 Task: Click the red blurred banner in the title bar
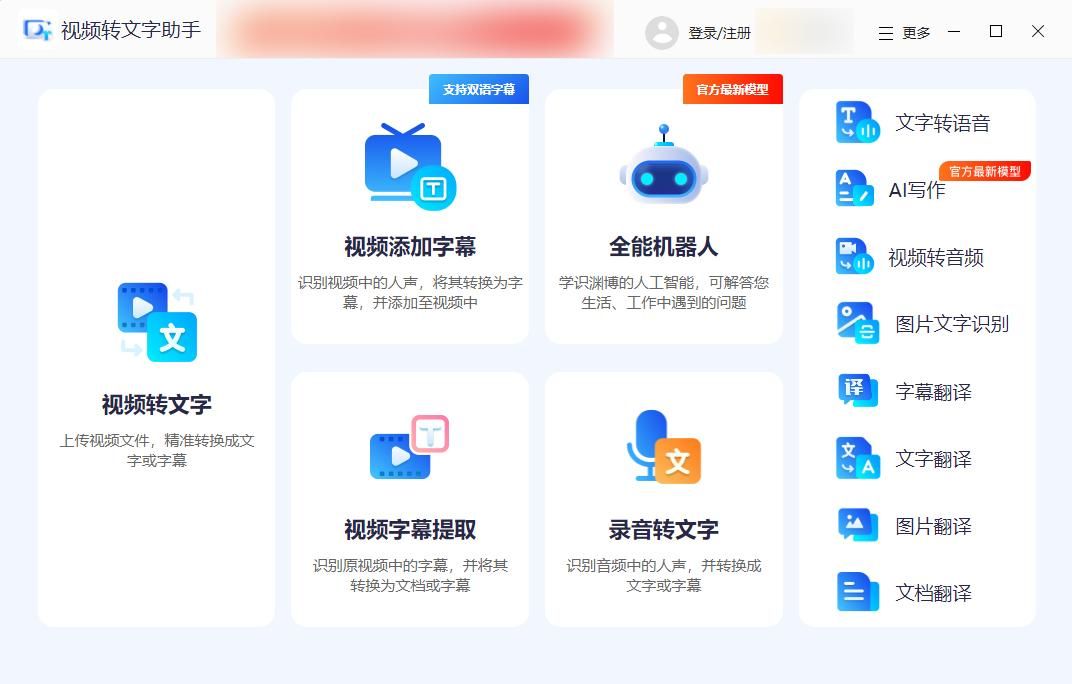[415, 30]
